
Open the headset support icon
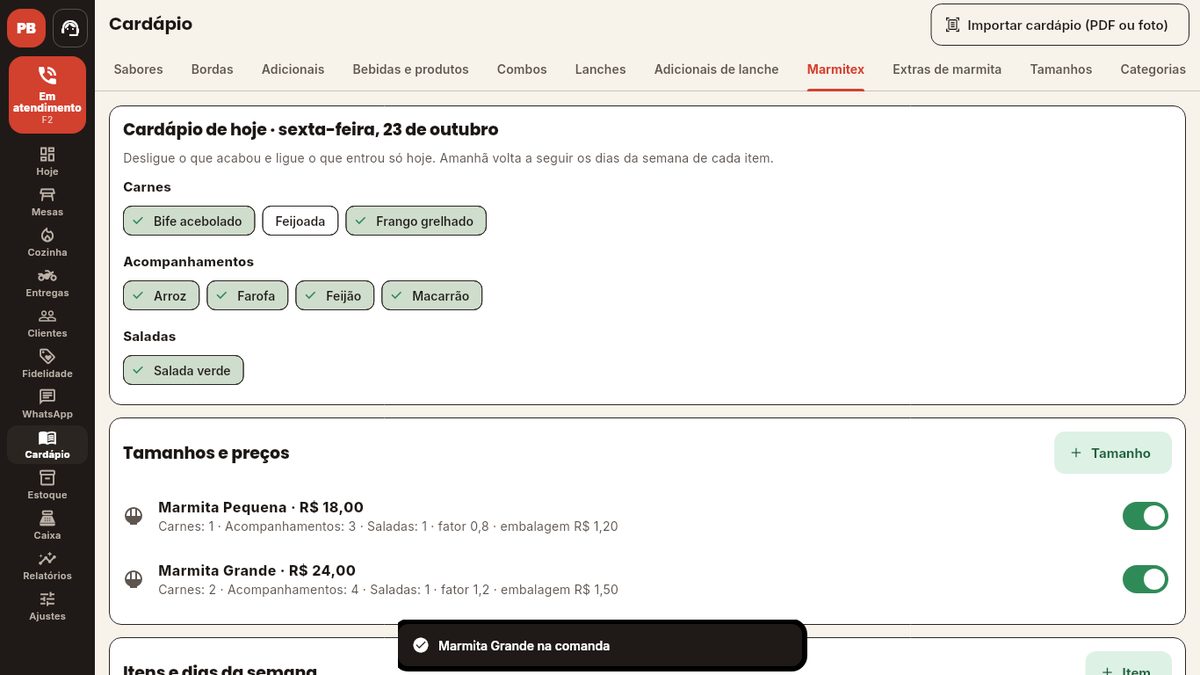(70, 28)
